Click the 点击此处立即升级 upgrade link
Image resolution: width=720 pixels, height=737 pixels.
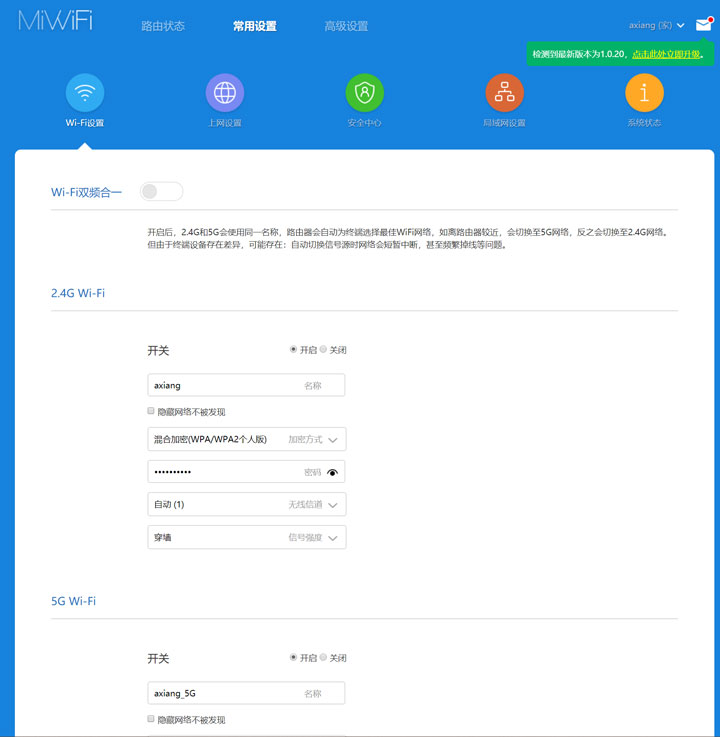click(x=666, y=54)
